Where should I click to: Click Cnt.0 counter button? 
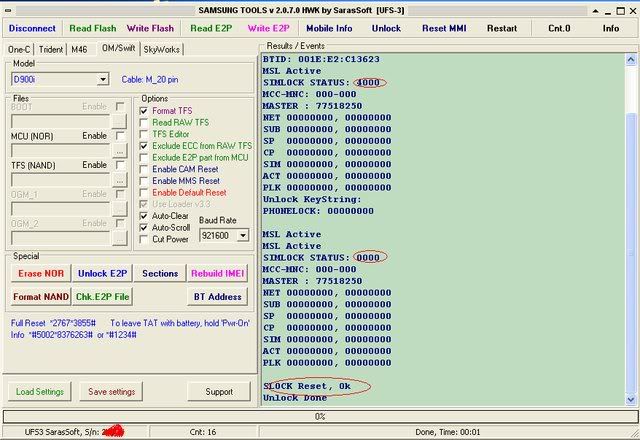[559, 28]
